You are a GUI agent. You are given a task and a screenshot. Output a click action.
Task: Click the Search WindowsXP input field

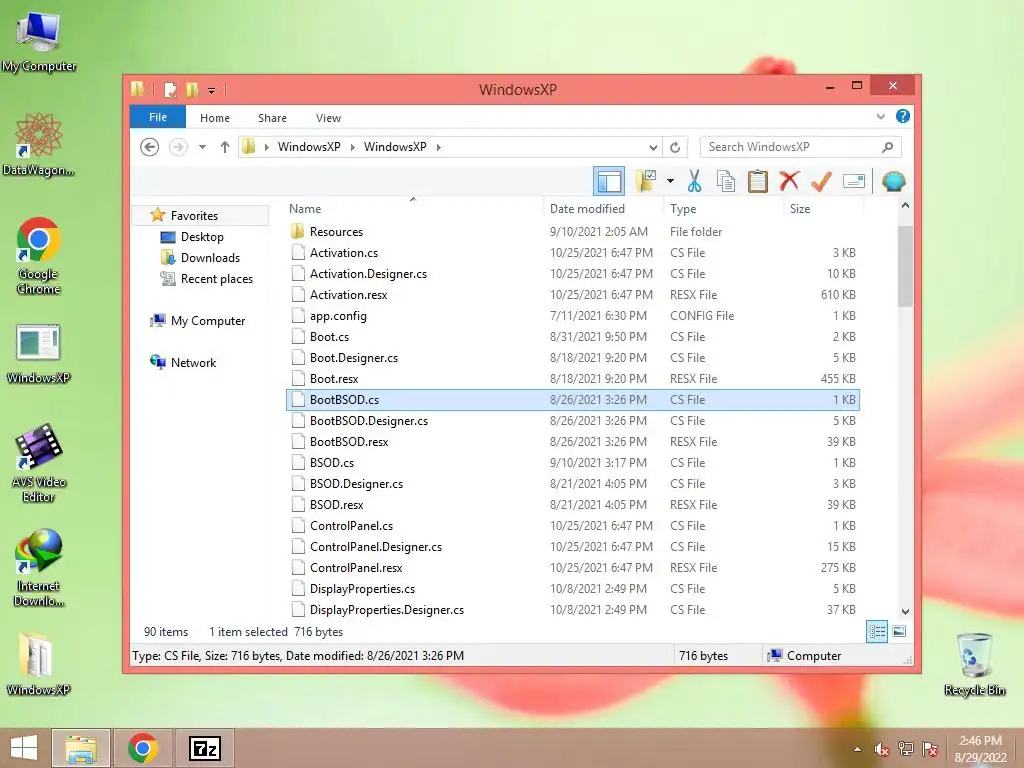[800, 147]
